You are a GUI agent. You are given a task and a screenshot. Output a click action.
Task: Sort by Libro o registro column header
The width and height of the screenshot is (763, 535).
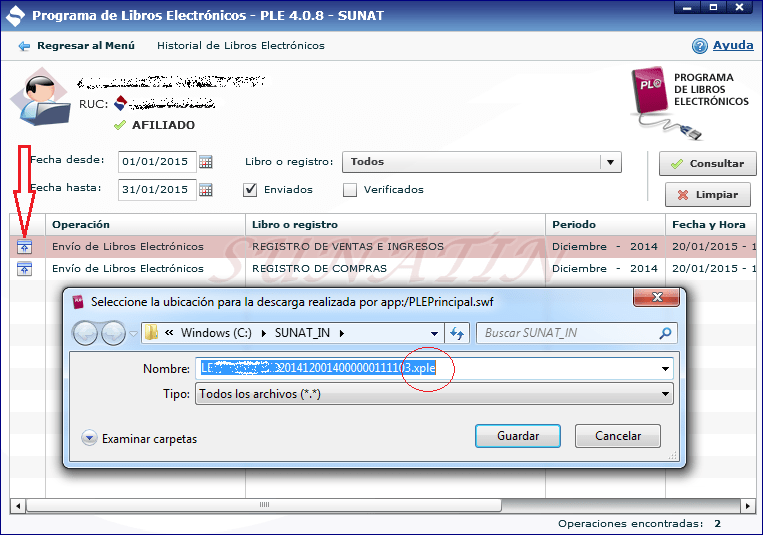coord(396,224)
